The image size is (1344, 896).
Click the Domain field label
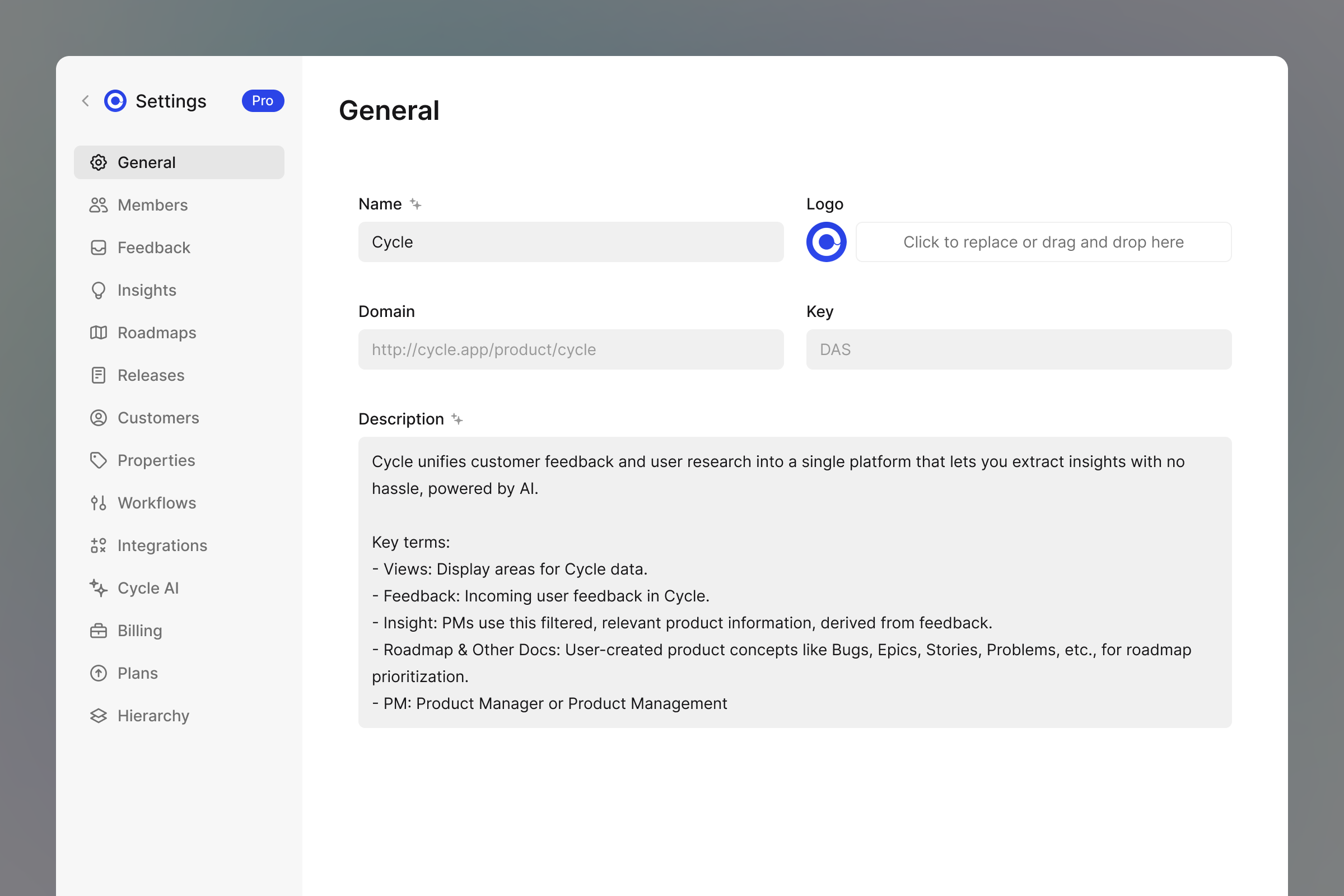[x=386, y=311]
